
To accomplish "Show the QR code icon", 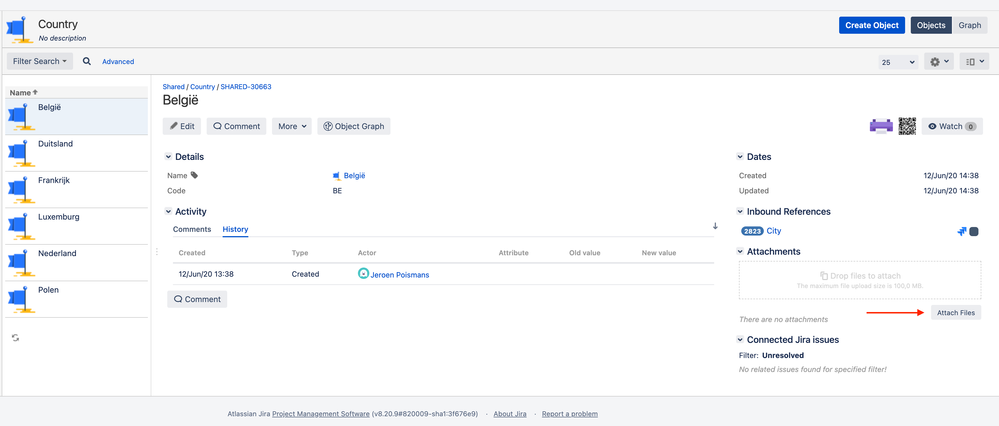I will [907, 126].
